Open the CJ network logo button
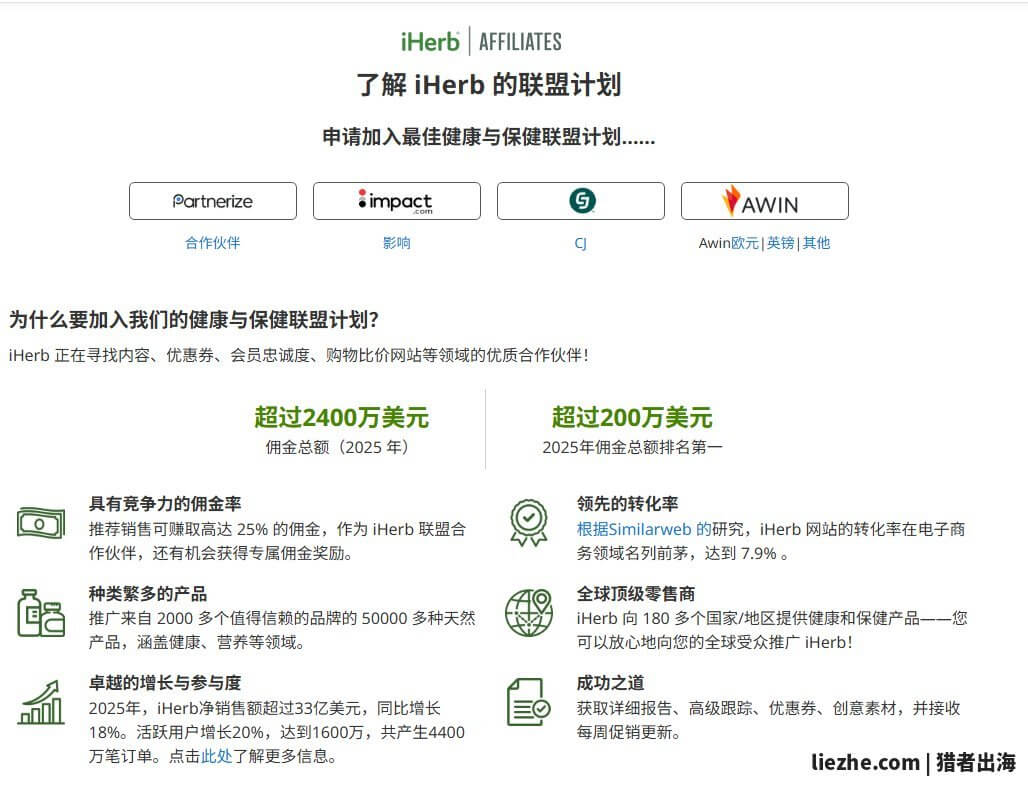Image resolution: width=1028 pixels, height=788 pixels. point(581,201)
